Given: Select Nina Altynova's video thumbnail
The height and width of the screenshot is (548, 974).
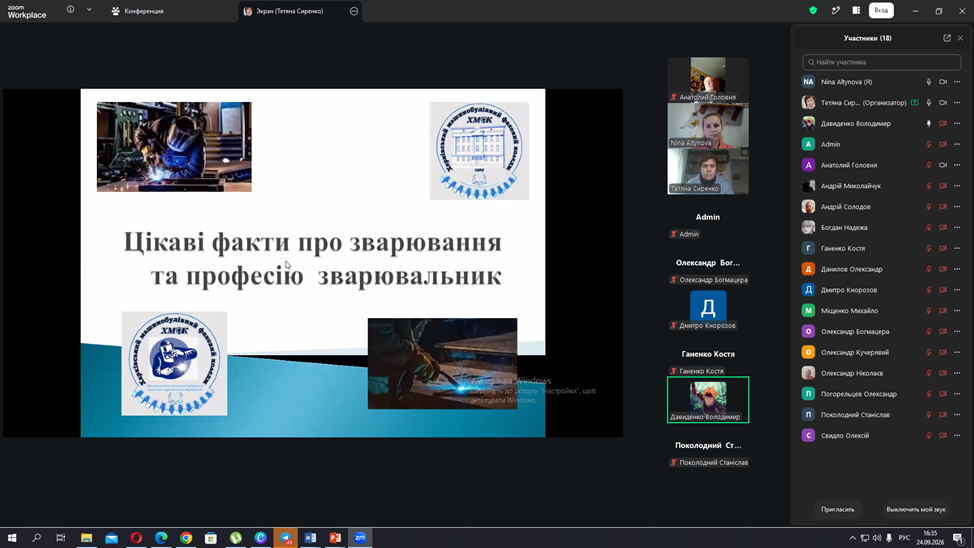Looking at the screenshot, I should point(708,126).
